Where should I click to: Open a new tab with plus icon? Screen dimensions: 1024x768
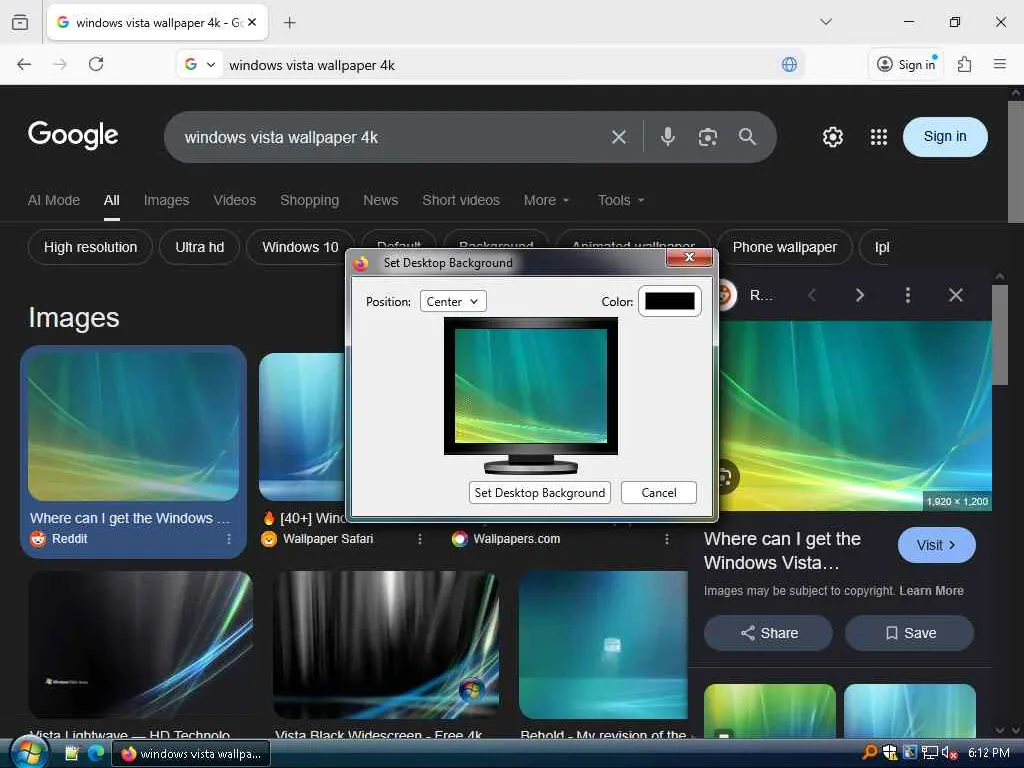coord(290,23)
